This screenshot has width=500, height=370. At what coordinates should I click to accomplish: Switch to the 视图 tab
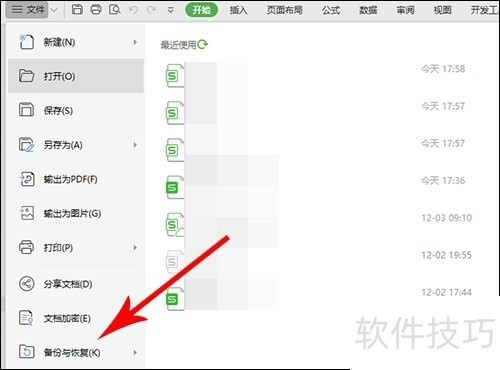point(442,10)
